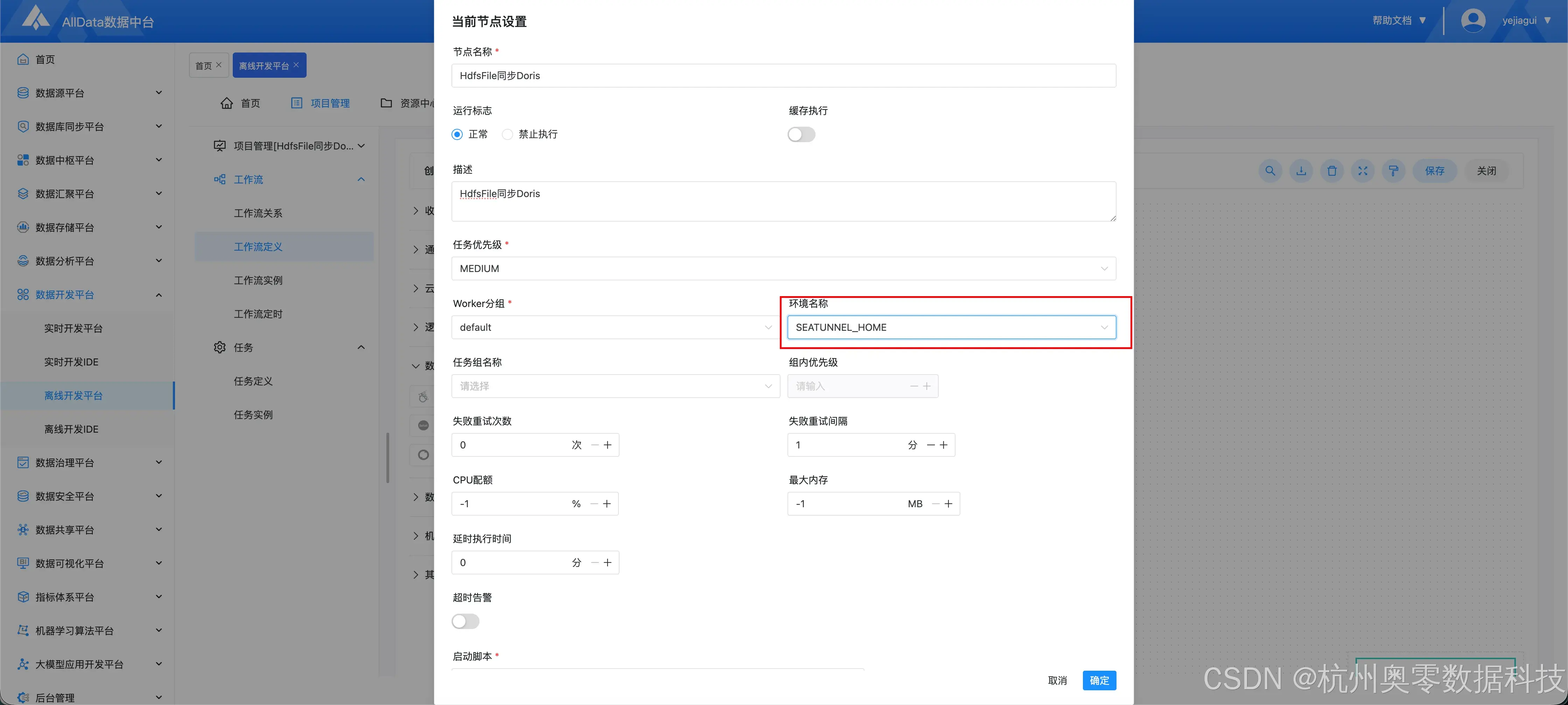The image size is (1568, 705).
Task: Click the 任务 settings gear icon in project tree
Action: pos(220,347)
